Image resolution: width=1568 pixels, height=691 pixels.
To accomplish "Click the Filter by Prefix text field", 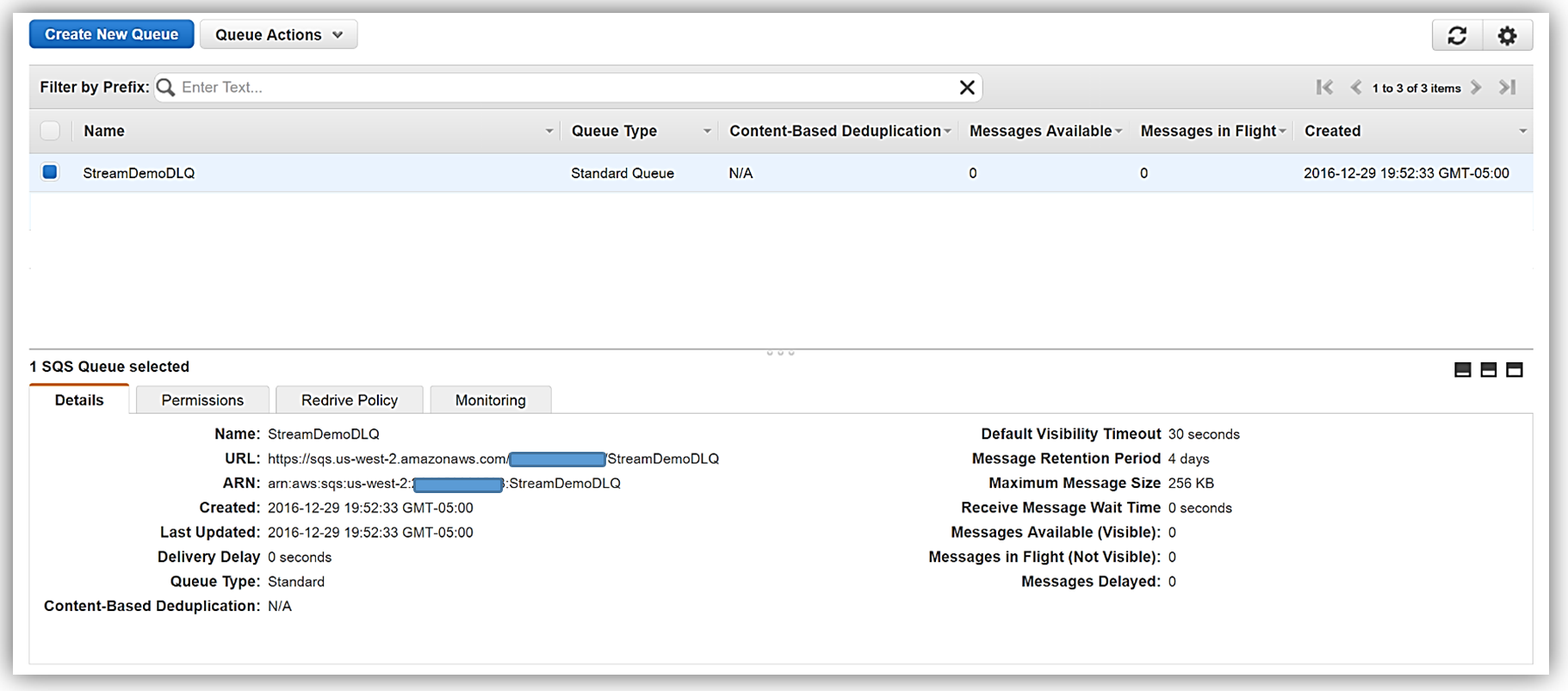I will [564, 87].
